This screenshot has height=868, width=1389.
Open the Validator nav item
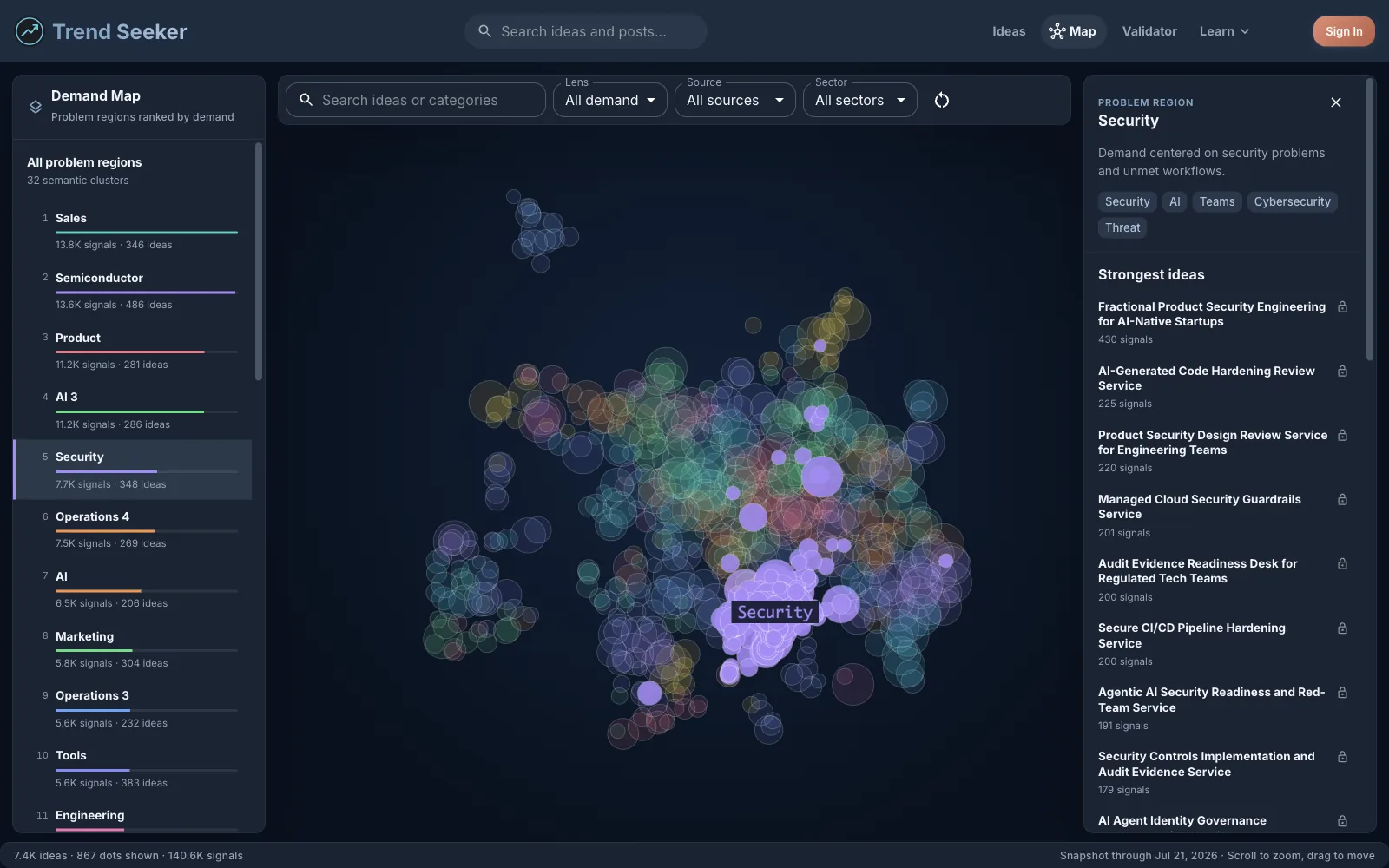tap(1149, 31)
